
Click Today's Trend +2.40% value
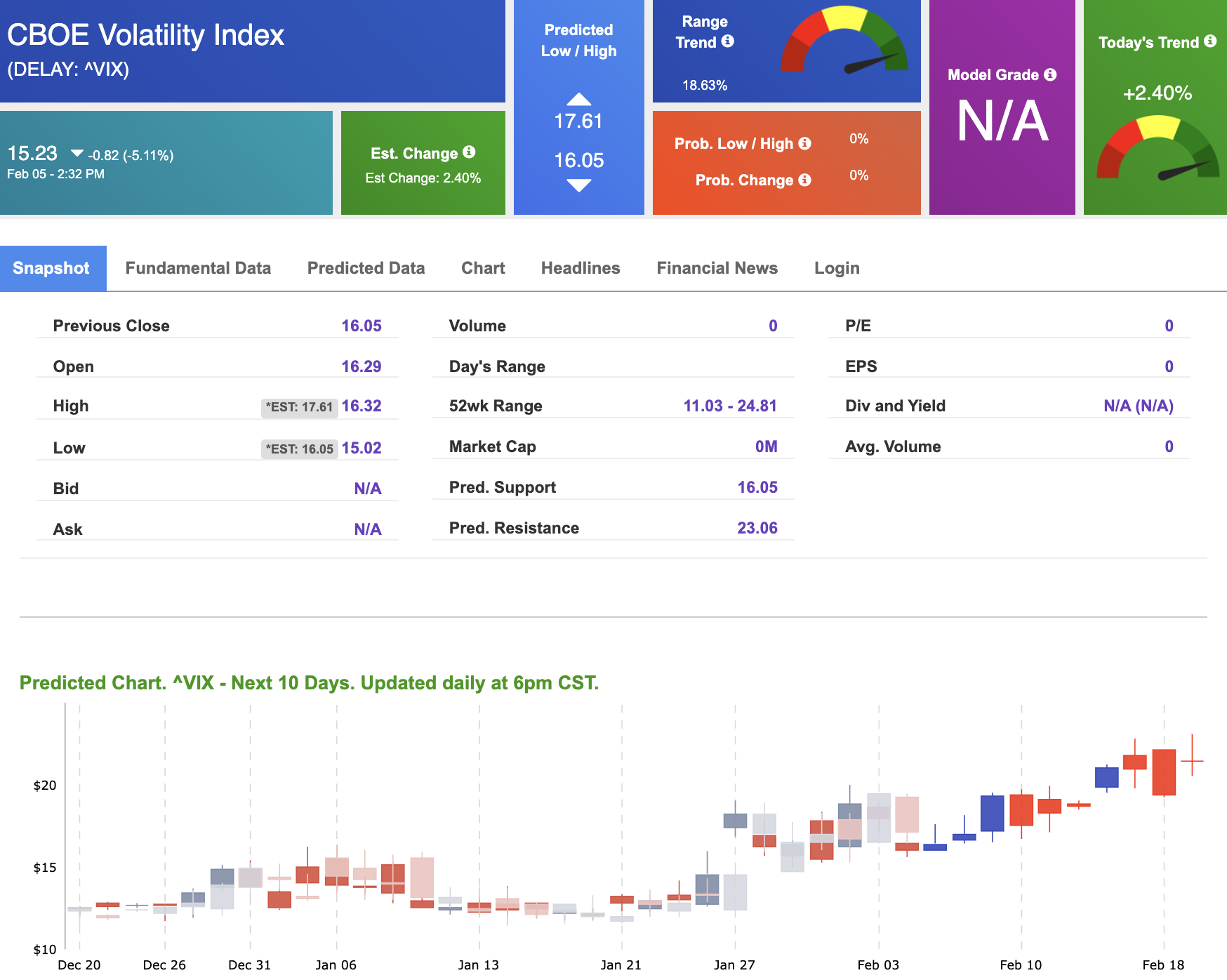(1158, 93)
